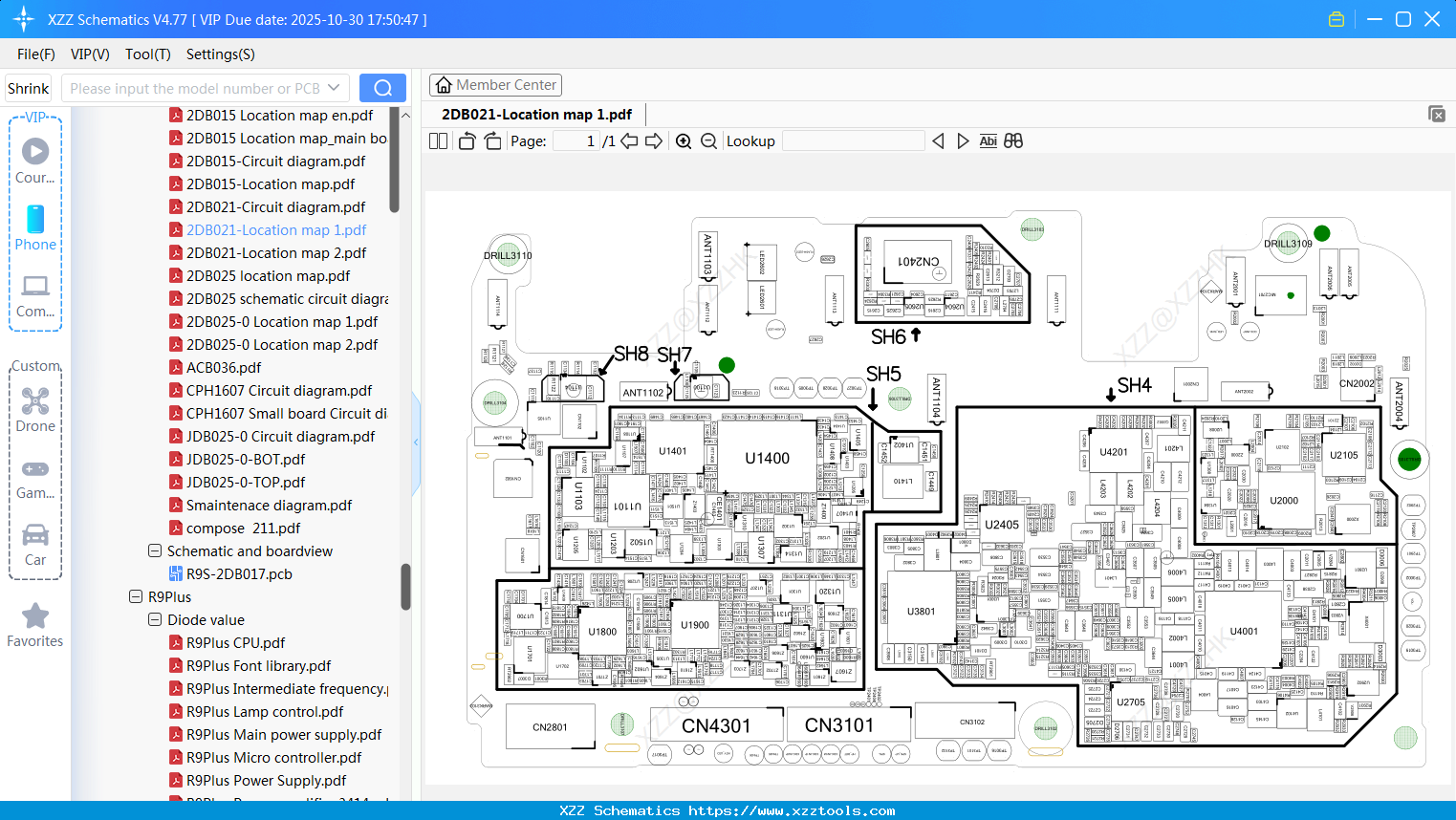Click the Shrink button
This screenshot has height=820, width=1456.
click(28, 87)
